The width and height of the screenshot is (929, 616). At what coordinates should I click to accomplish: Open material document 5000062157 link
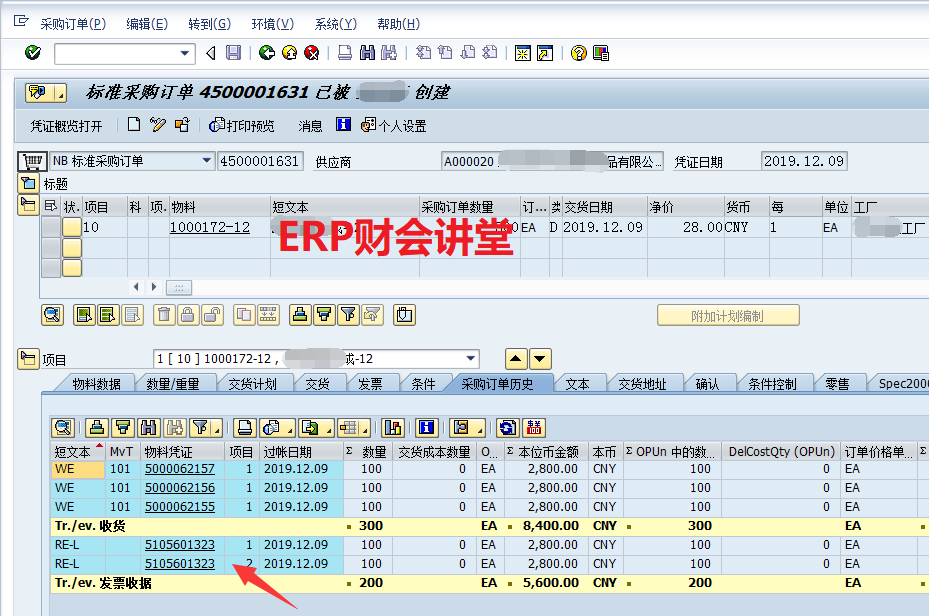[179, 468]
